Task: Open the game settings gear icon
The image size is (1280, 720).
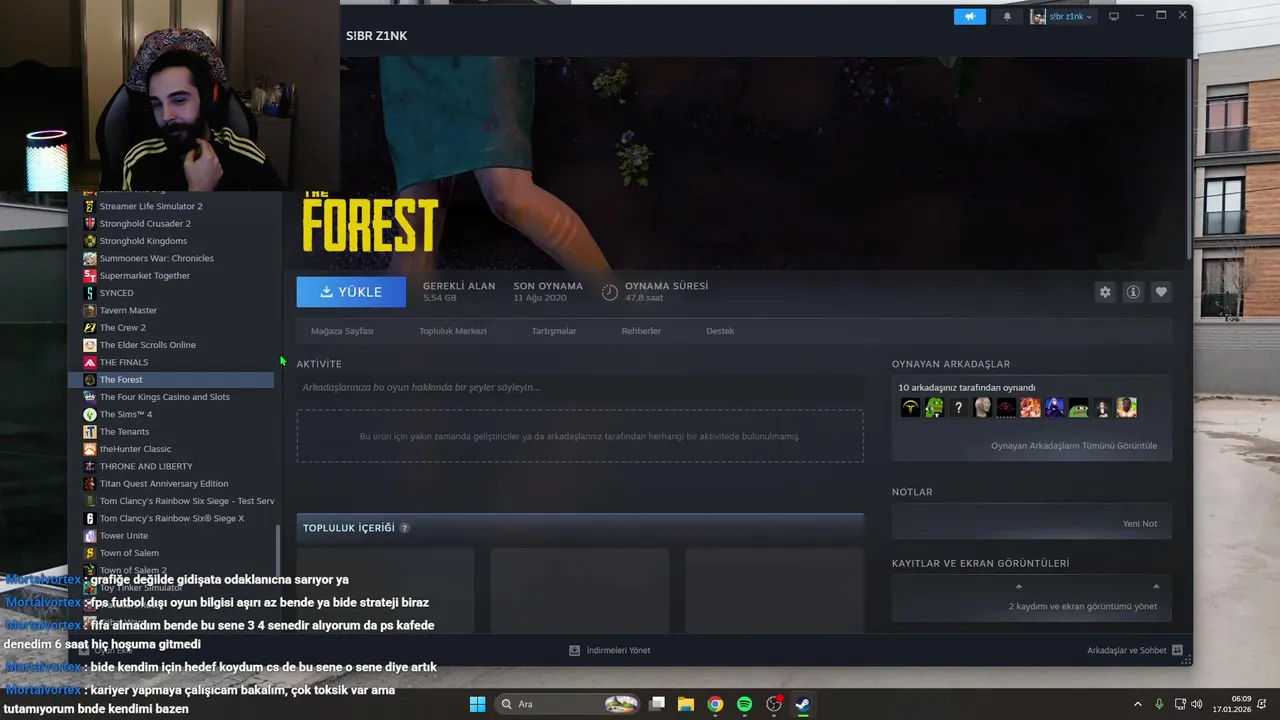Action: click(1105, 292)
